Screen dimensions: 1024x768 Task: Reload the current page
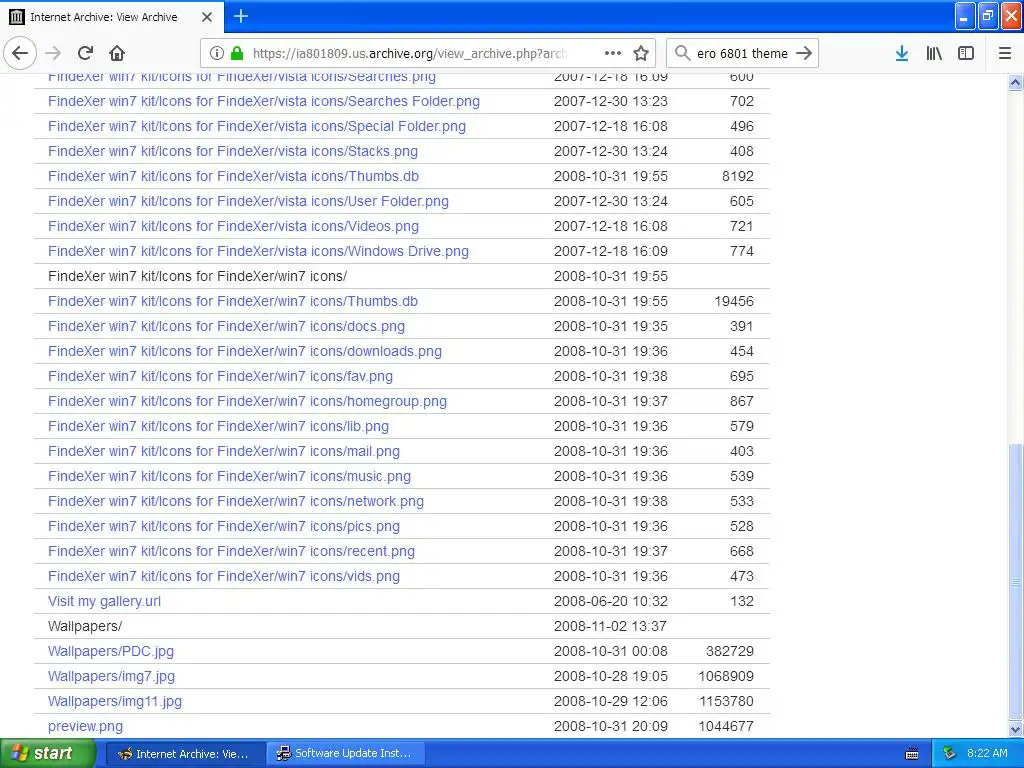click(85, 53)
